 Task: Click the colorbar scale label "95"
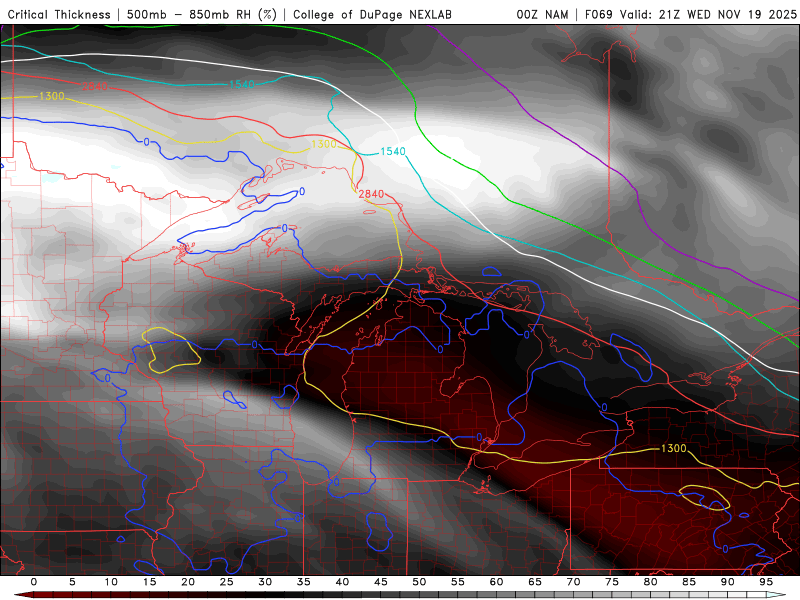(766, 582)
